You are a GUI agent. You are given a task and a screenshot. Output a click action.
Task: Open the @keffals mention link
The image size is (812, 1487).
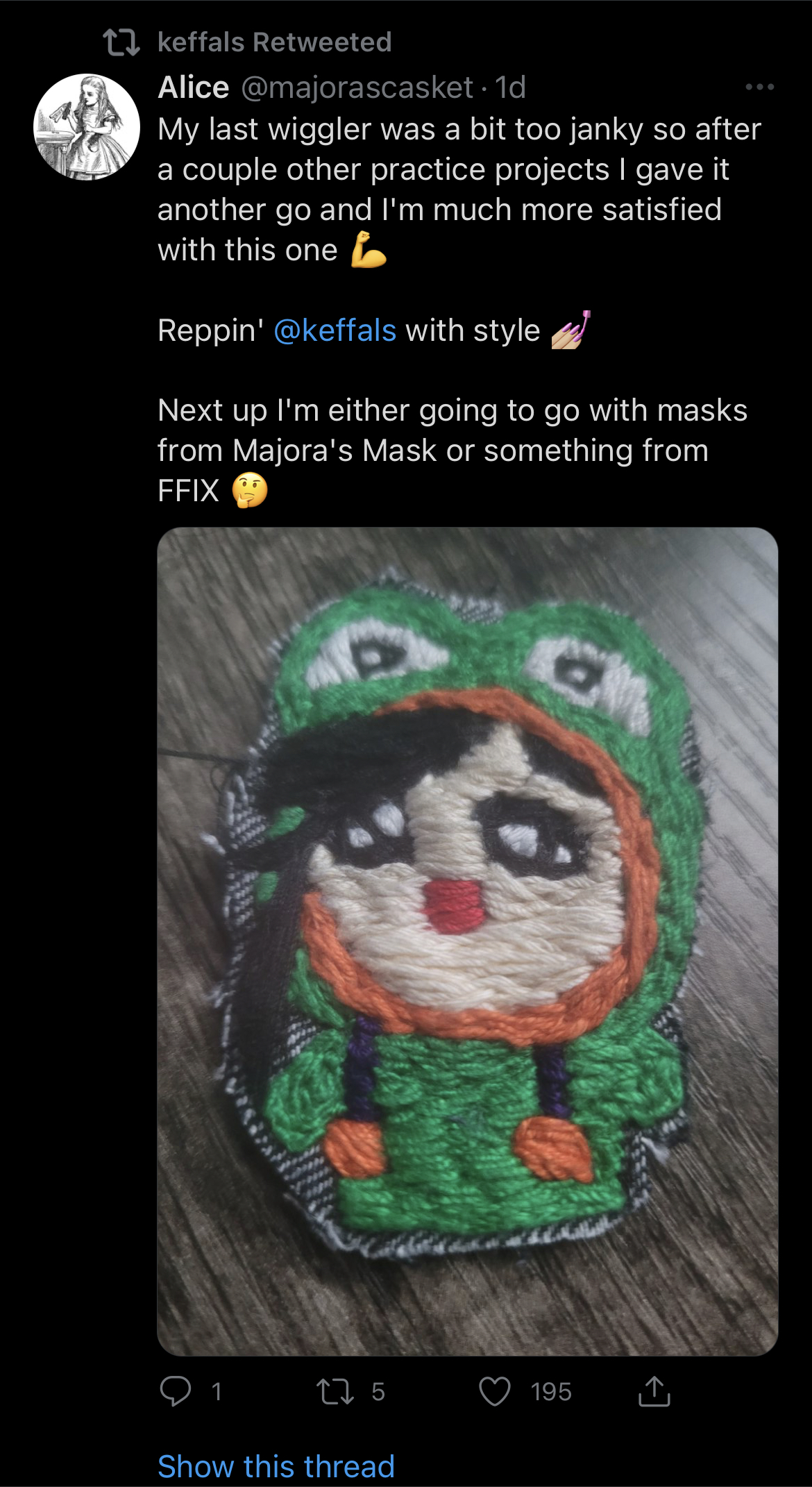tap(335, 330)
